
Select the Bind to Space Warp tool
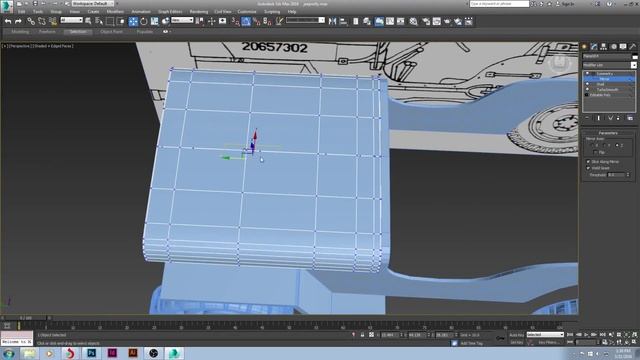53,21
